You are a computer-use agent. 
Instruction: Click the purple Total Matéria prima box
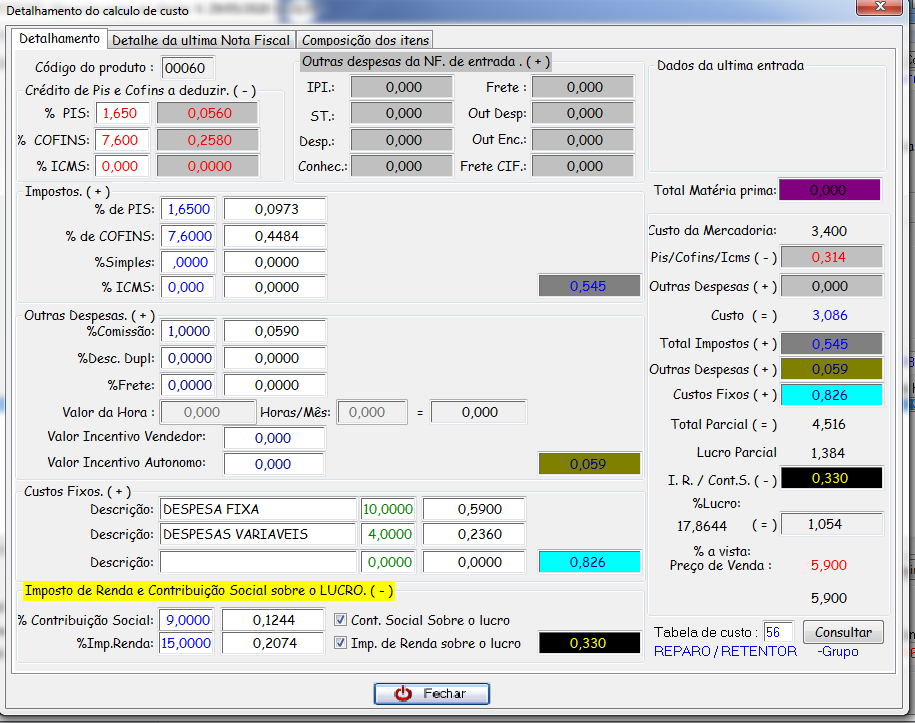point(829,190)
